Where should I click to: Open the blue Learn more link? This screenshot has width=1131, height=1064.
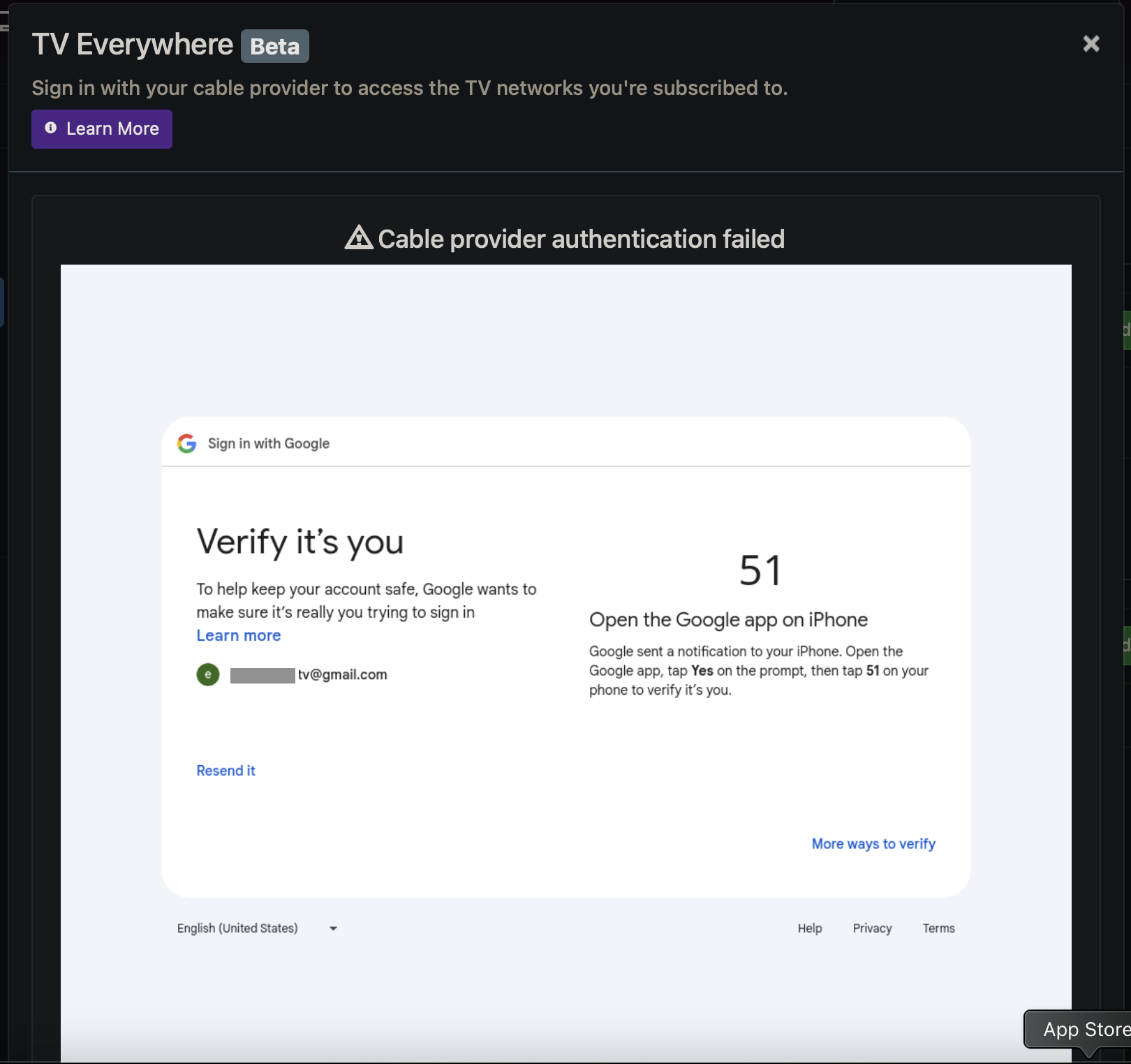click(238, 635)
